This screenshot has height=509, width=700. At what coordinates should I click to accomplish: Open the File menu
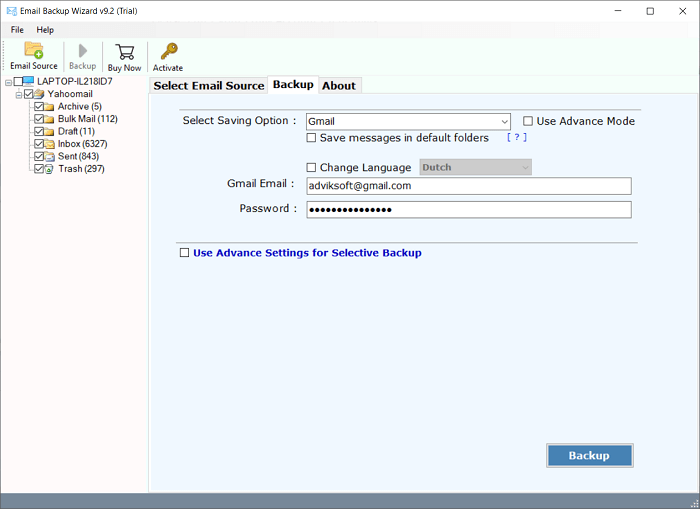coord(17,30)
